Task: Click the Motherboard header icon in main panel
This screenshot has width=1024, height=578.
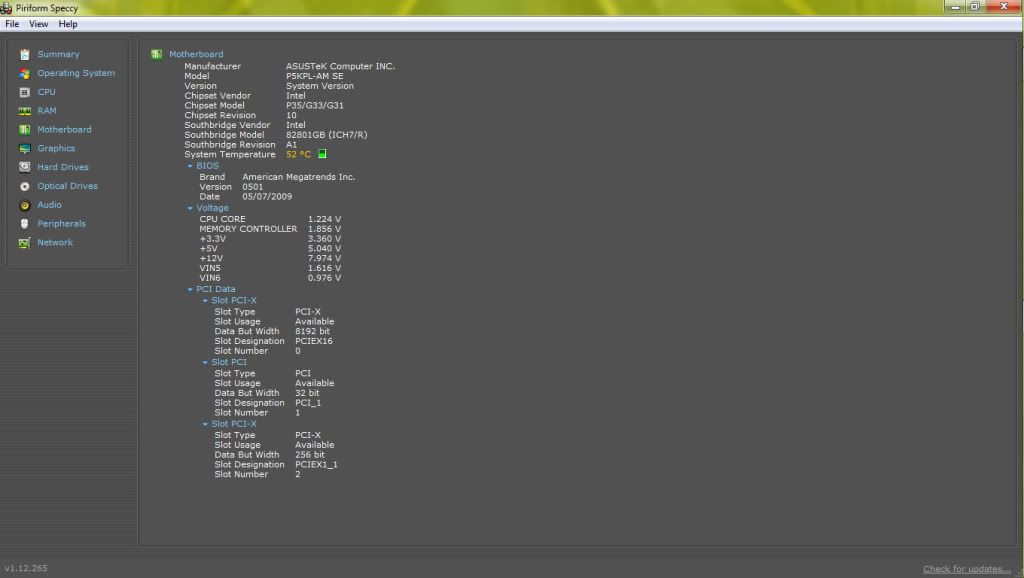Action: 157,54
